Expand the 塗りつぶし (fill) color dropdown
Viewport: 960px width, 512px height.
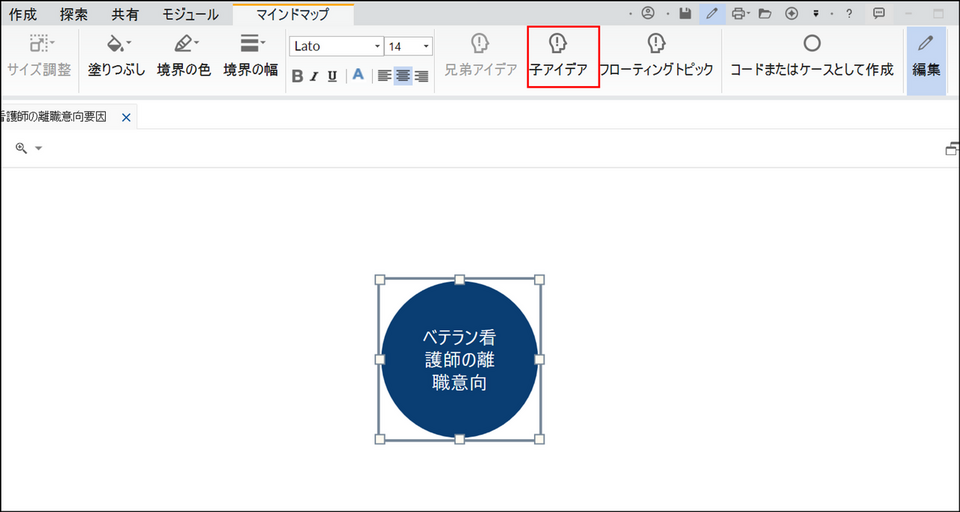coord(128,43)
